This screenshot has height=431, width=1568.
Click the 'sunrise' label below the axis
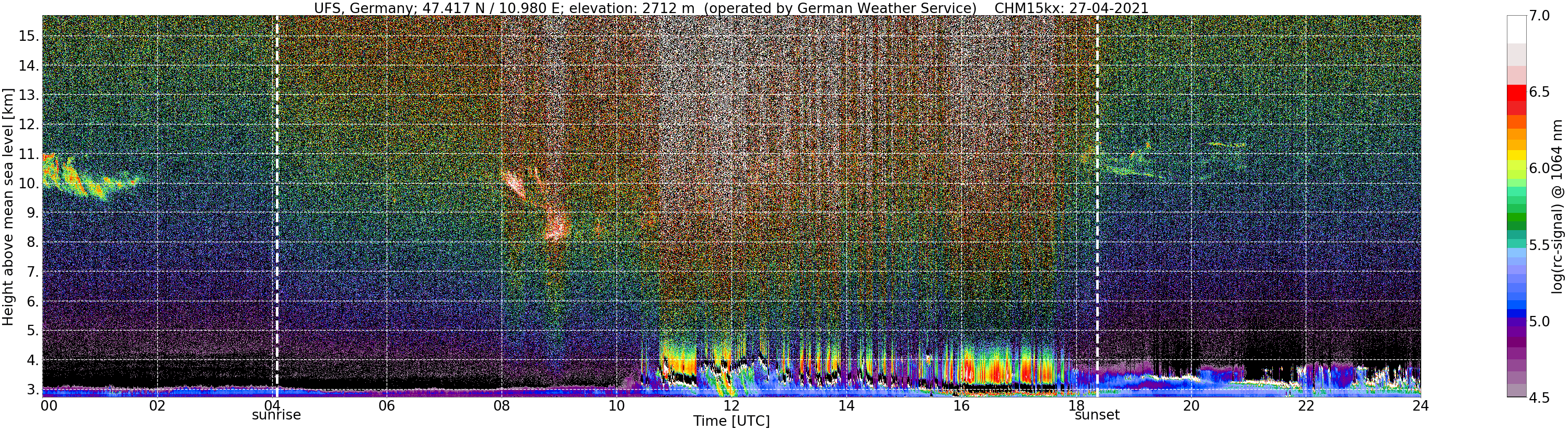[x=276, y=415]
